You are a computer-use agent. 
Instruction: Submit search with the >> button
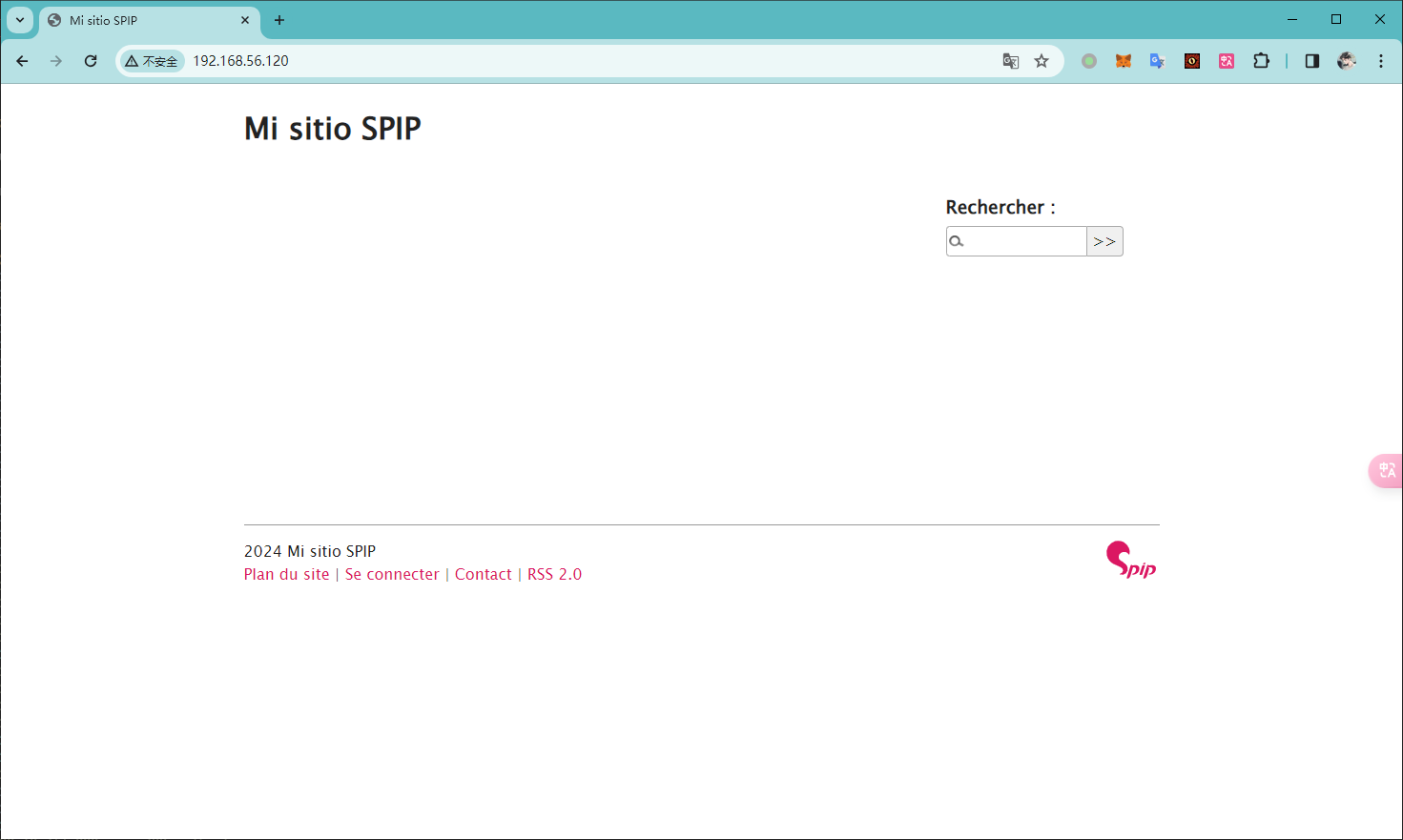pos(1104,241)
